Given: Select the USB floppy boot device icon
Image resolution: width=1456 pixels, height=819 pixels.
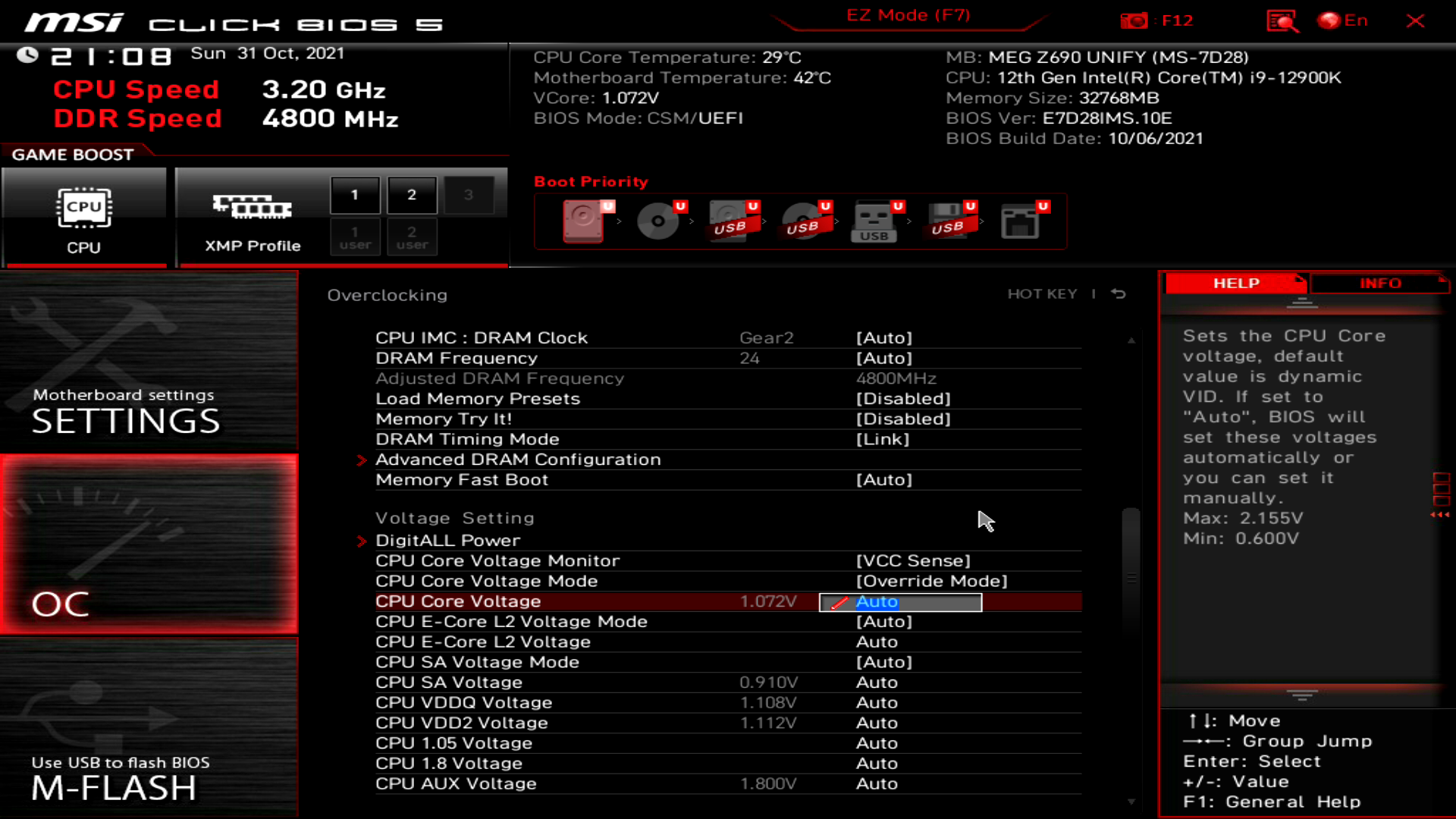Looking at the screenshot, I should pos(951,221).
